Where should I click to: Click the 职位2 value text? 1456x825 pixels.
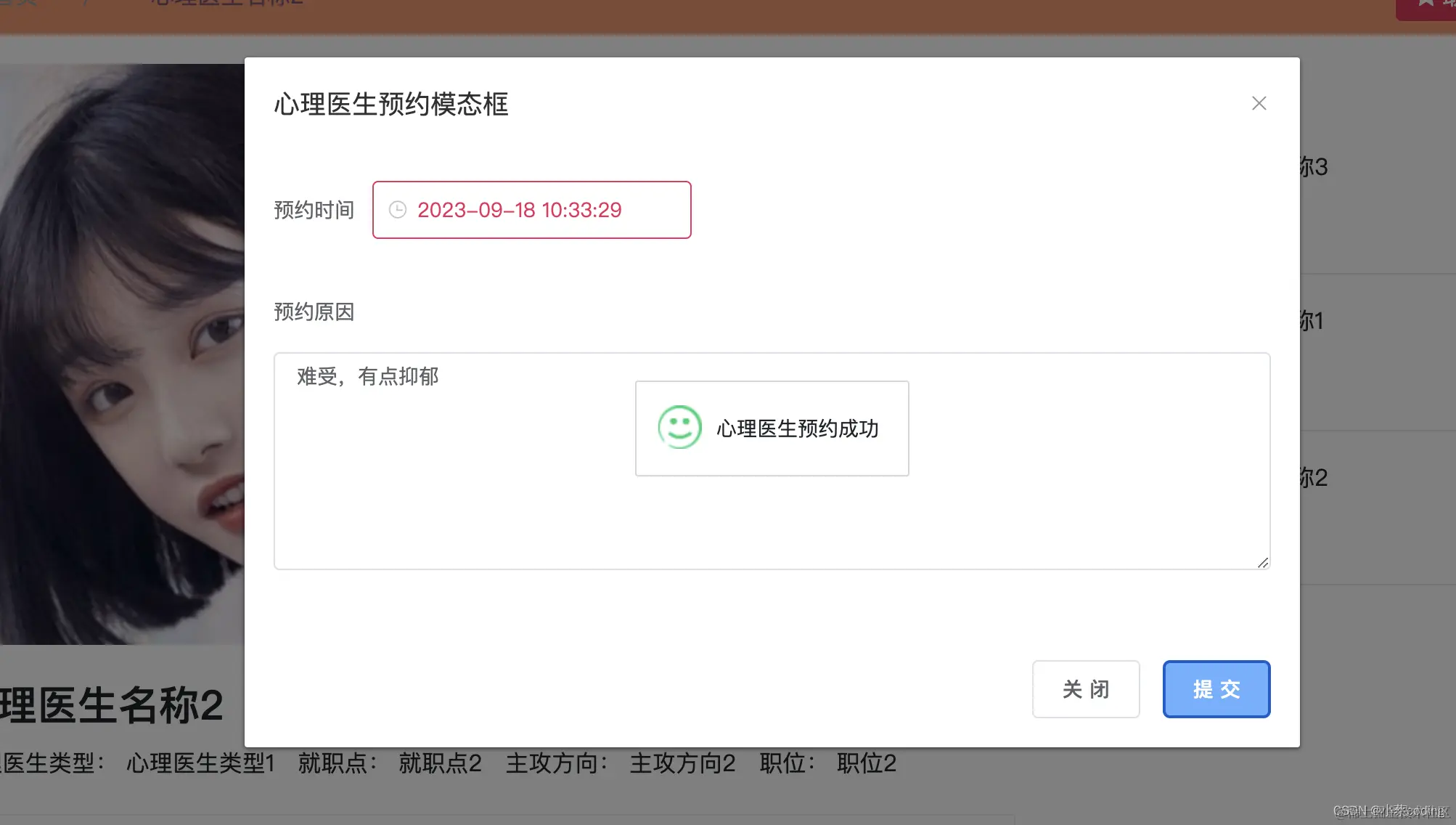866,763
